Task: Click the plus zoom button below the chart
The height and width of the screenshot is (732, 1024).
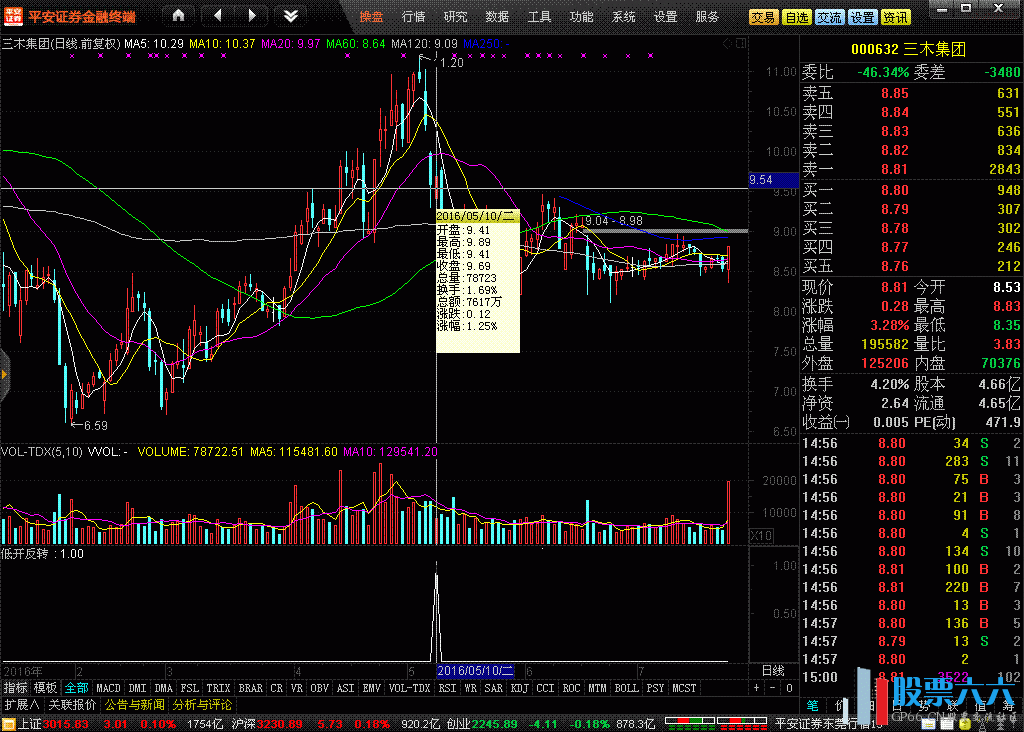Action: [x=757, y=688]
